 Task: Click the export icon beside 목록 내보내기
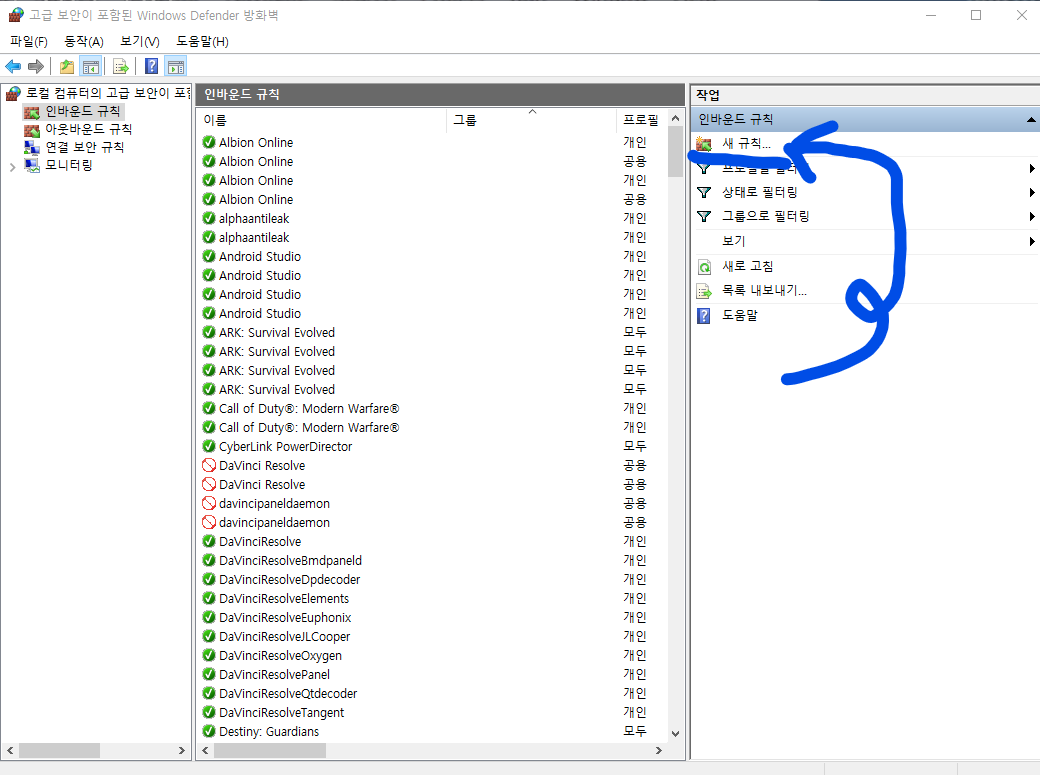(x=704, y=291)
